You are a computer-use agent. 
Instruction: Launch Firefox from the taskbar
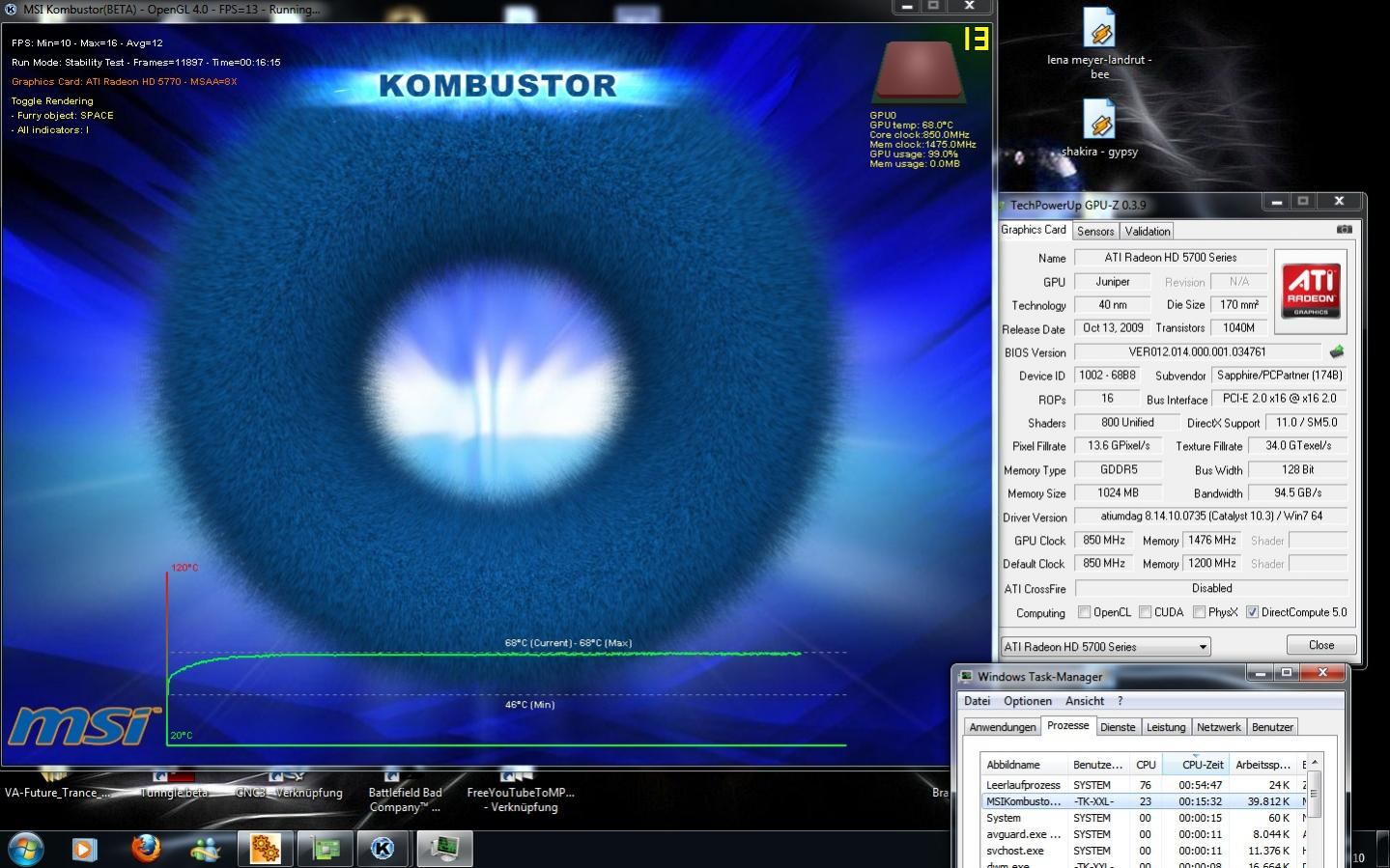point(146,849)
